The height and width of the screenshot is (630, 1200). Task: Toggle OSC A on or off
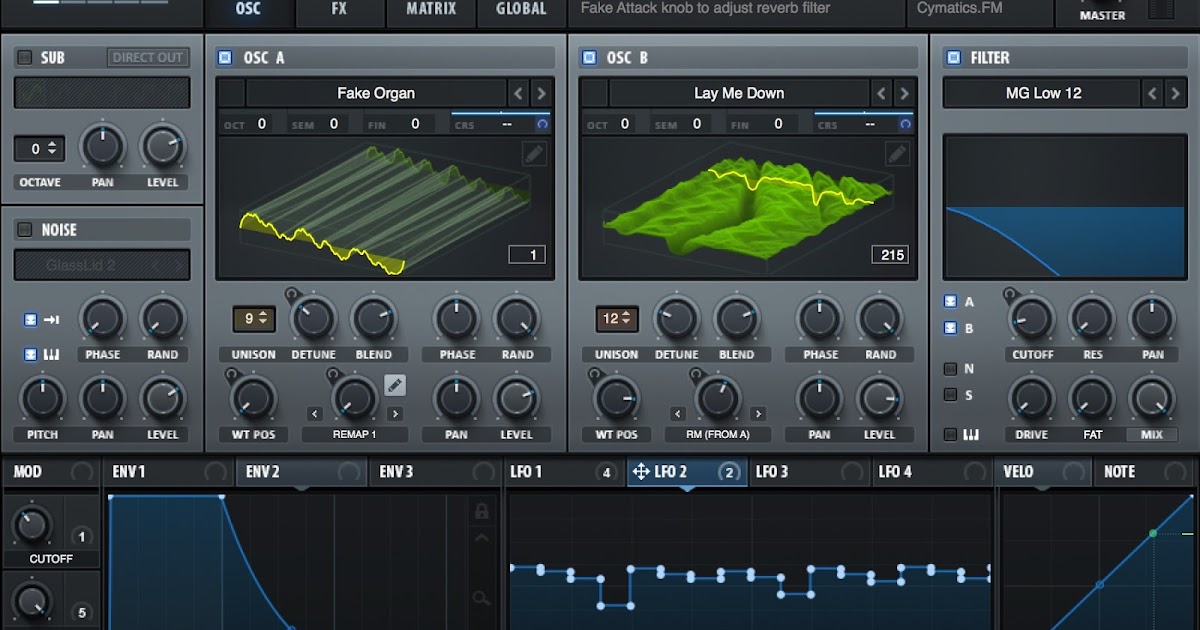pos(226,58)
